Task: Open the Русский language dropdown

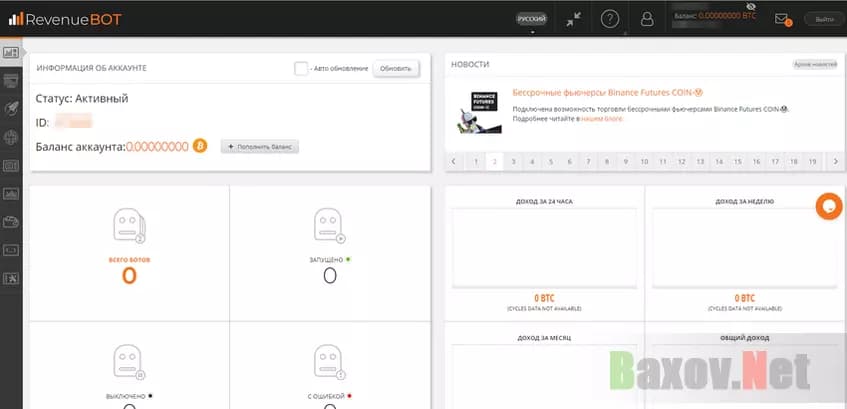Action: pos(532,19)
